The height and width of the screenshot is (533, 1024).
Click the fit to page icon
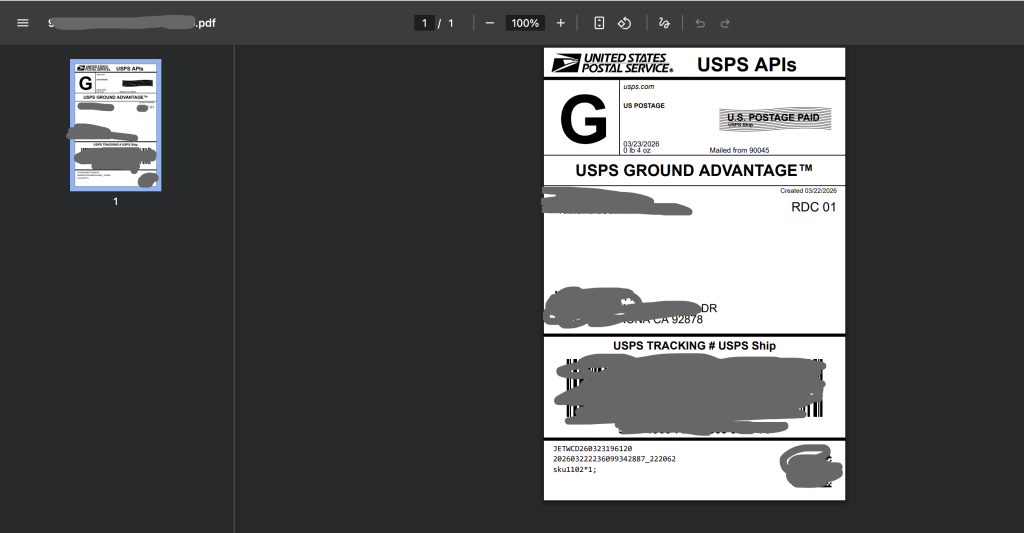pos(599,22)
